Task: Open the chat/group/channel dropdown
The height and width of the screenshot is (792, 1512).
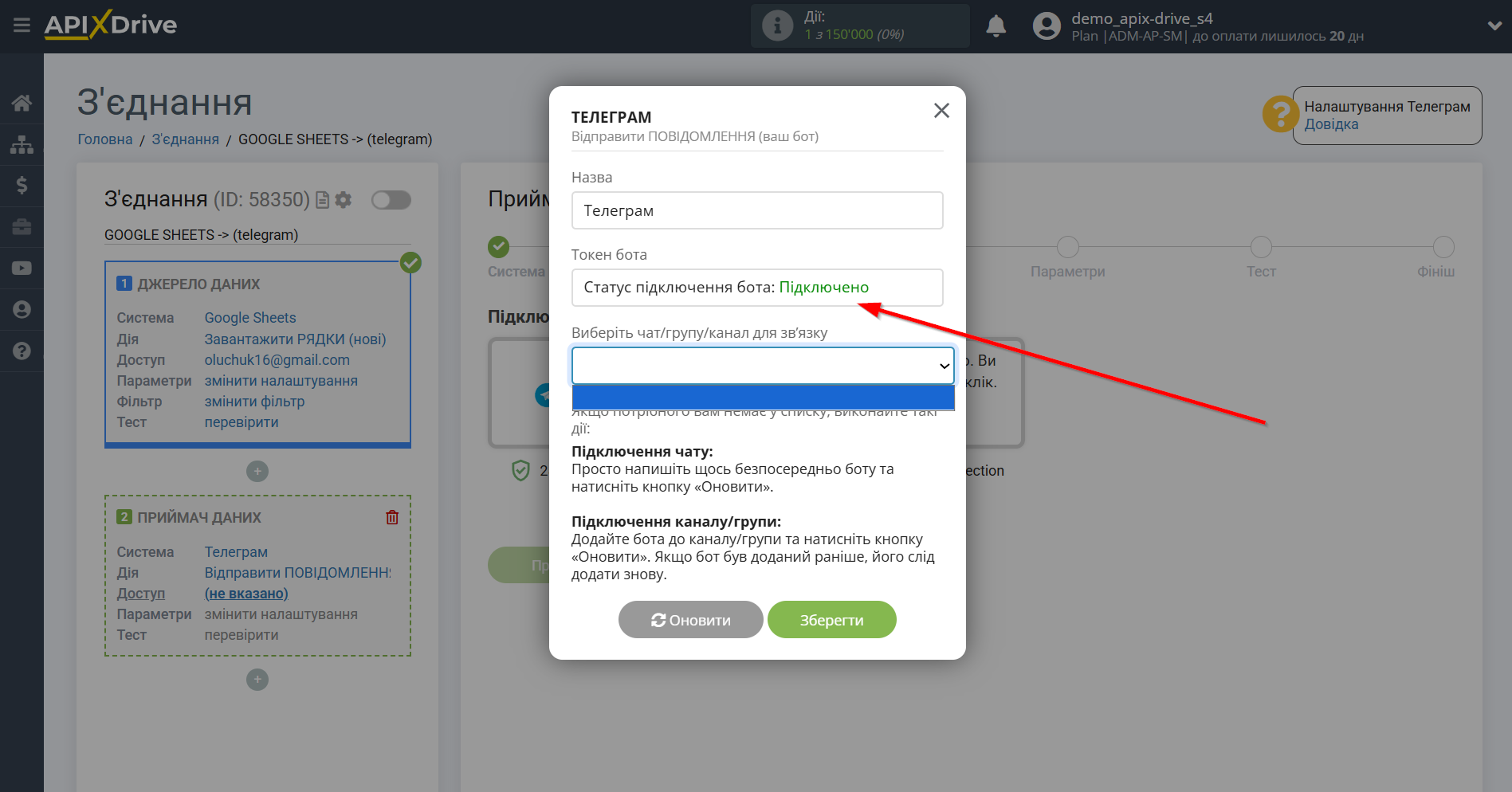Action: click(x=763, y=366)
